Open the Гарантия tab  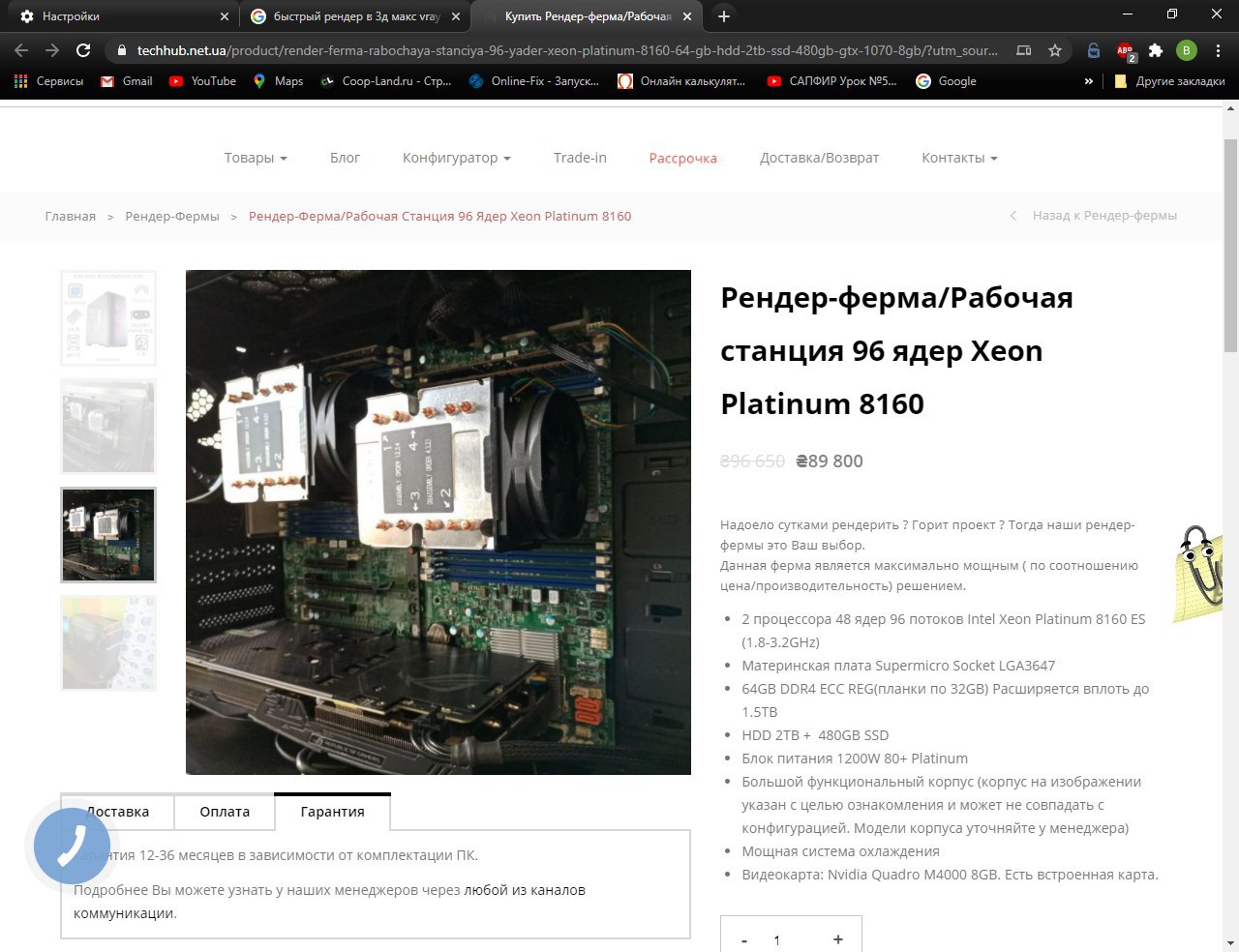click(333, 812)
